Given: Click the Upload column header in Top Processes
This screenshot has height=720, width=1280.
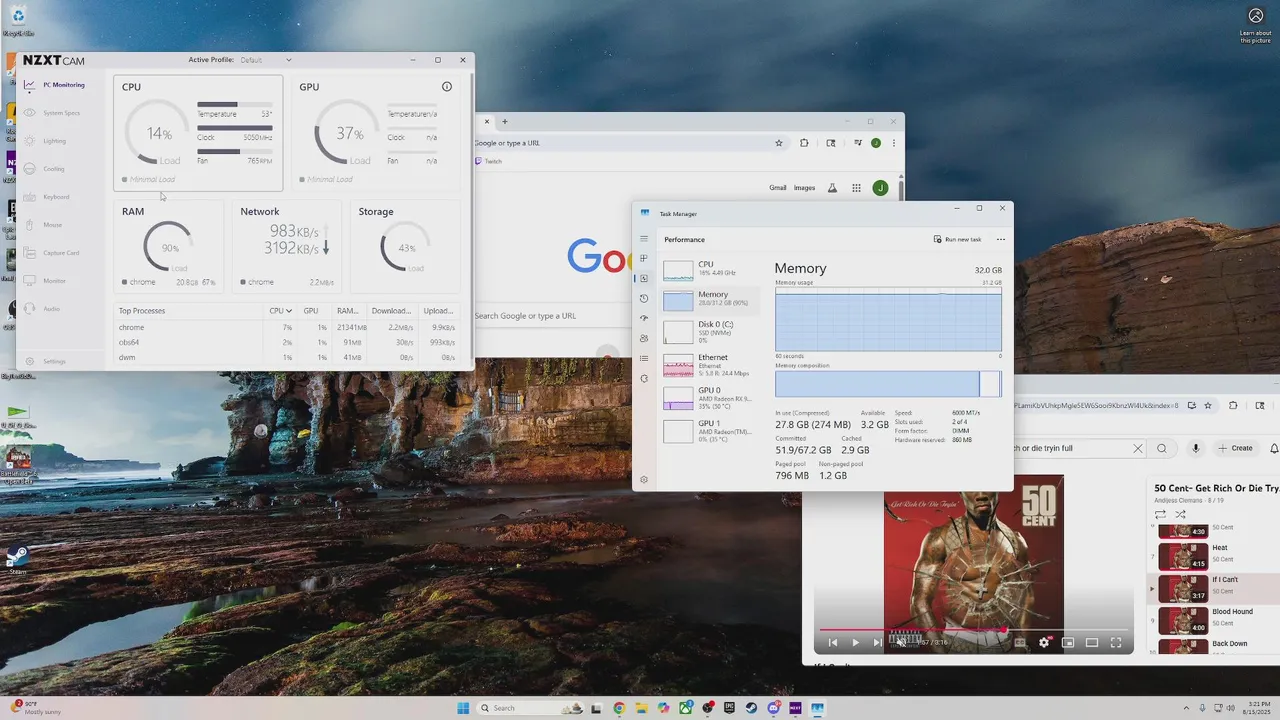Looking at the screenshot, I should click(438, 311).
